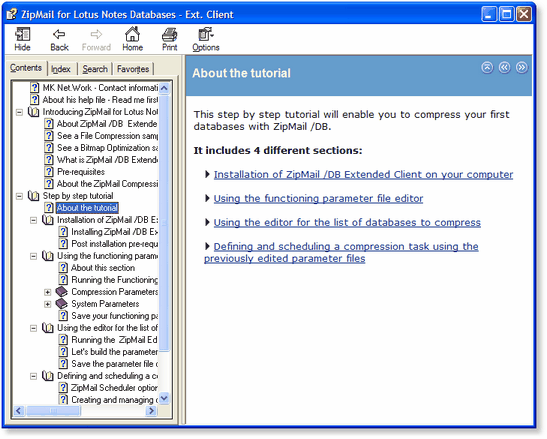Collapse the Step by step tutorial node
This screenshot has width=547, height=439.
(x=20, y=196)
